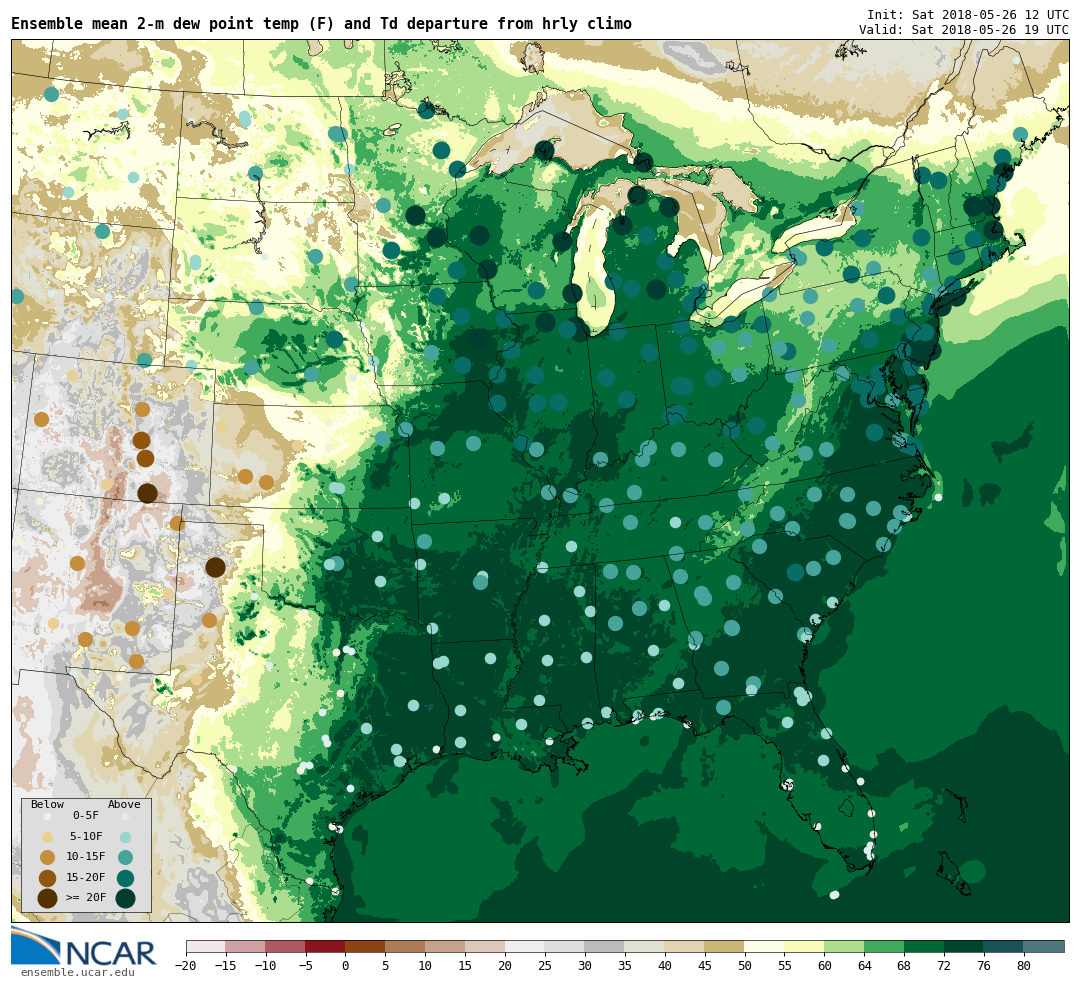The image size is (1080, 985).
Task: Click the 80 tick label on color bar
Action: 1024,966
